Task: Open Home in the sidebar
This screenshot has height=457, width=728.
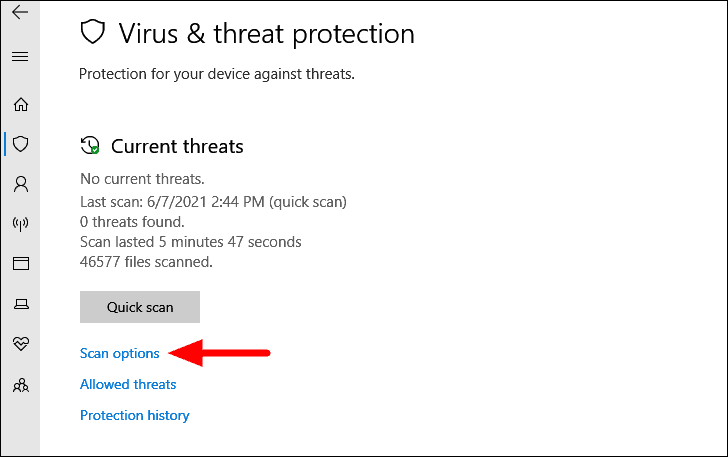Action: click(20, 104)
